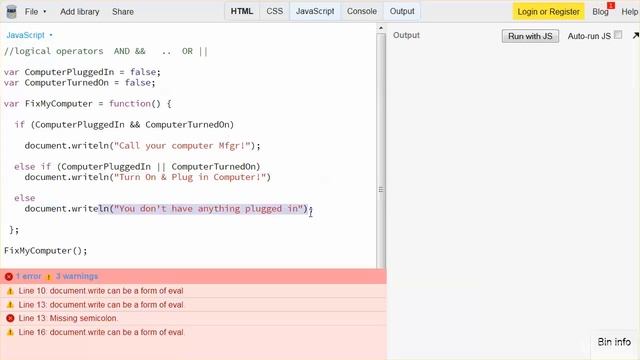Click Line 13 document.write warning message
Screen dimensions: 640x360
point(101,305)
